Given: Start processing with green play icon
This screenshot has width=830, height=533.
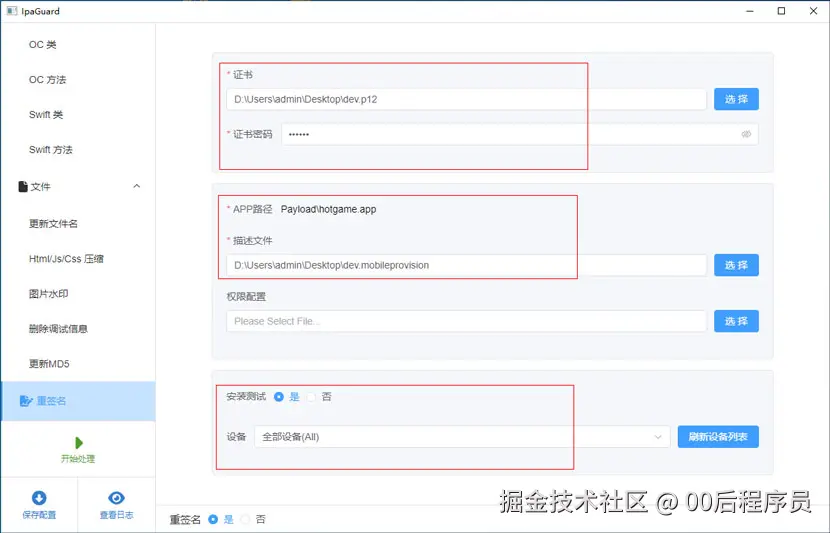Looking at the screenshot, I should click(78, 442).
